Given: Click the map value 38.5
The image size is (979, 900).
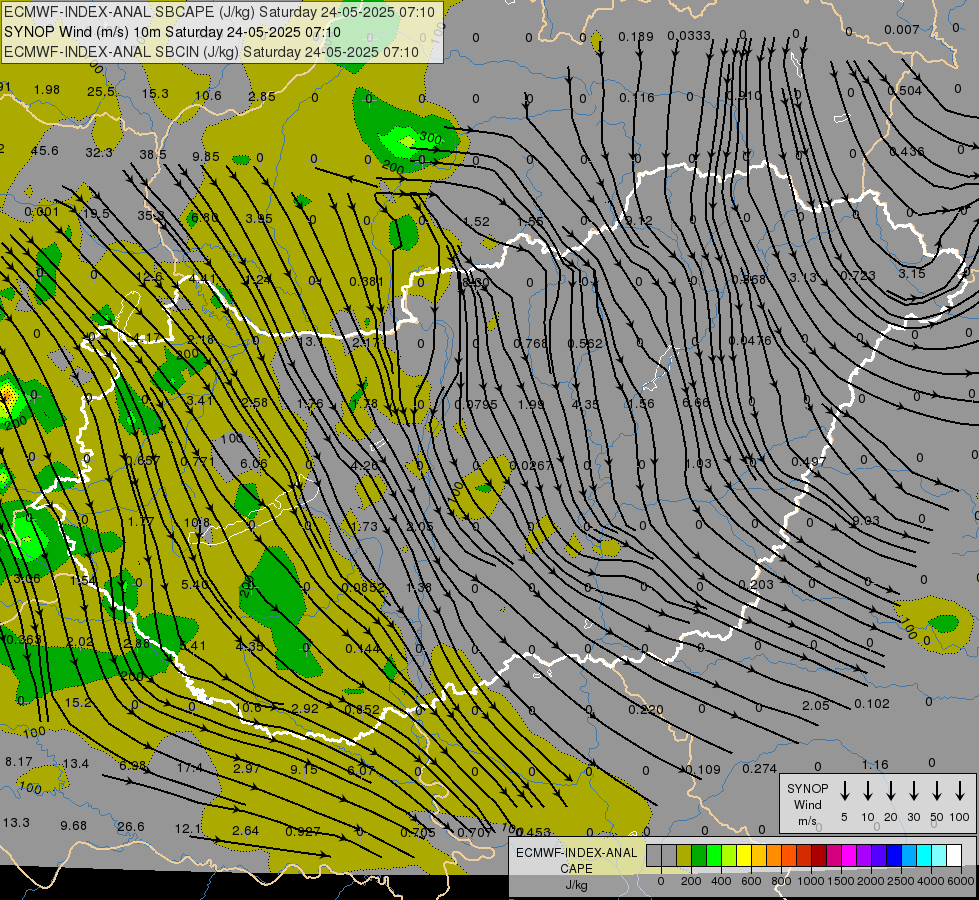Looking at the screenshot, I should pyautogui.click(x=153, y=154).
